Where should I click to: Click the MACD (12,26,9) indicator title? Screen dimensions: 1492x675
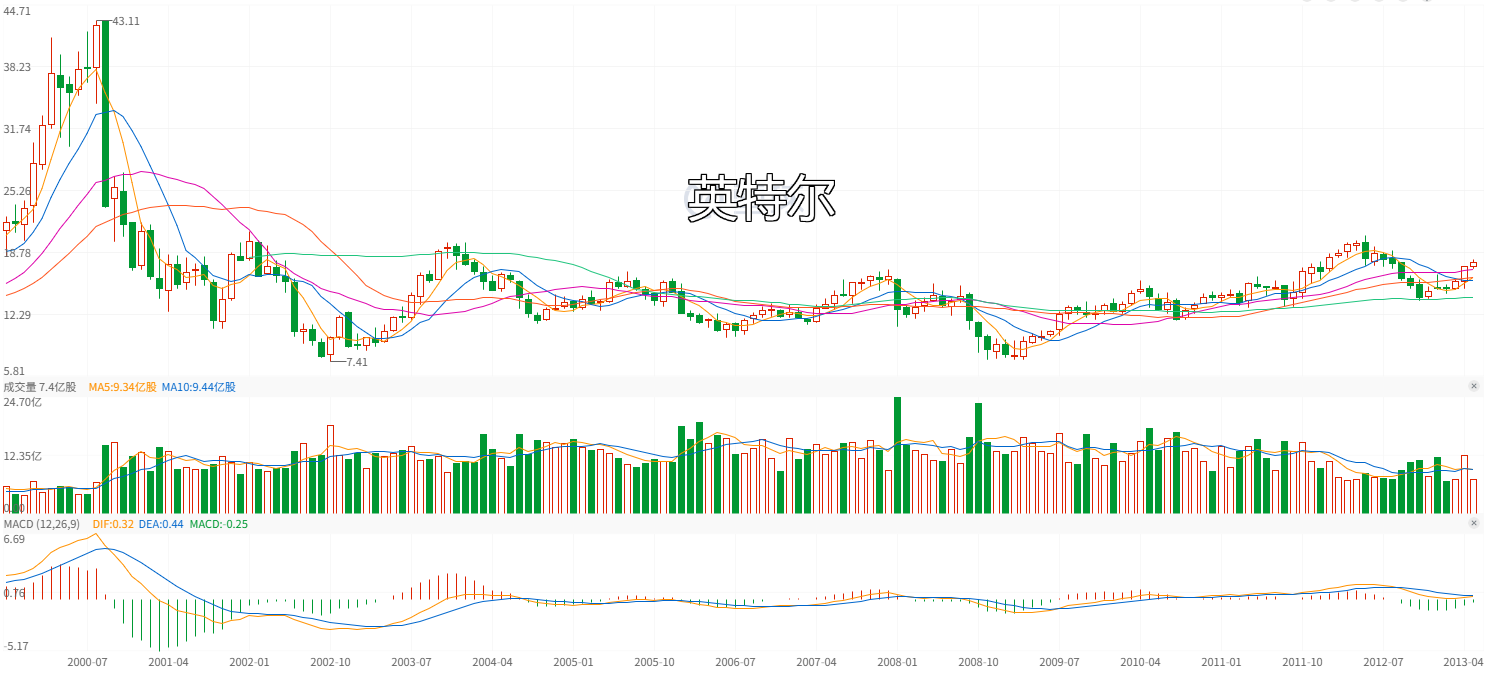point(41,524)
